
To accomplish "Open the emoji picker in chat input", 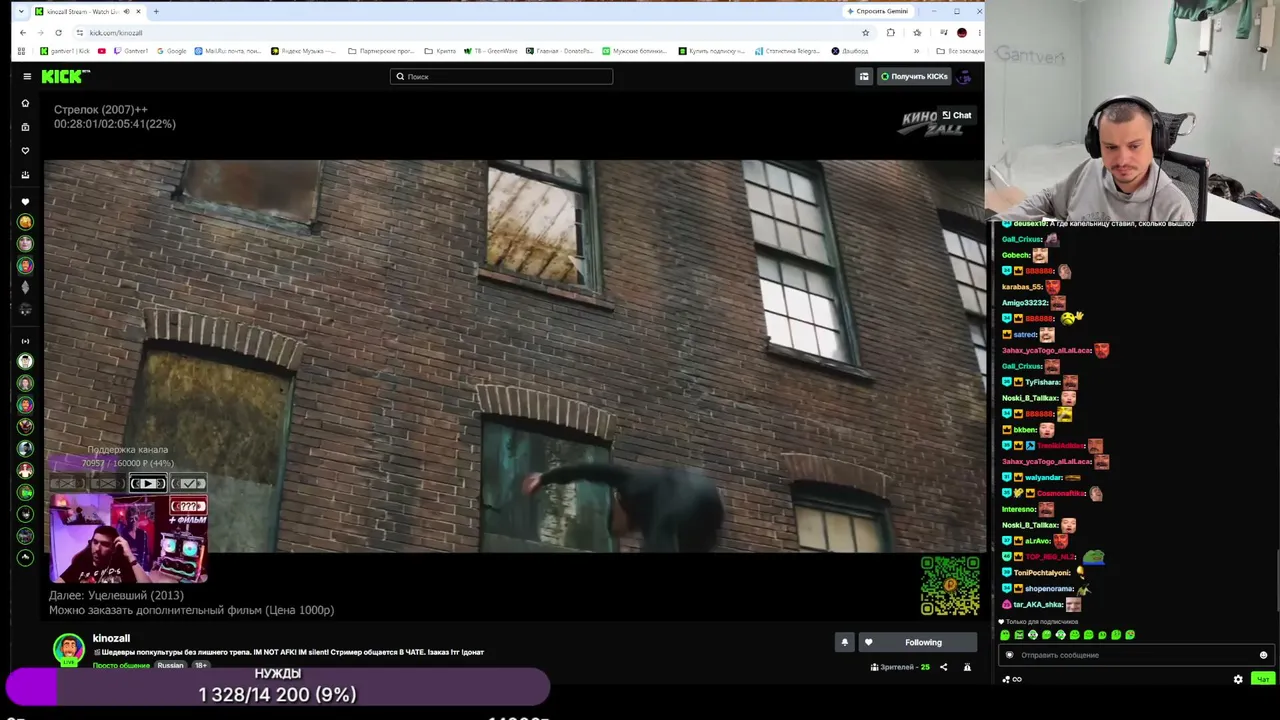I will coord(1263,655).
